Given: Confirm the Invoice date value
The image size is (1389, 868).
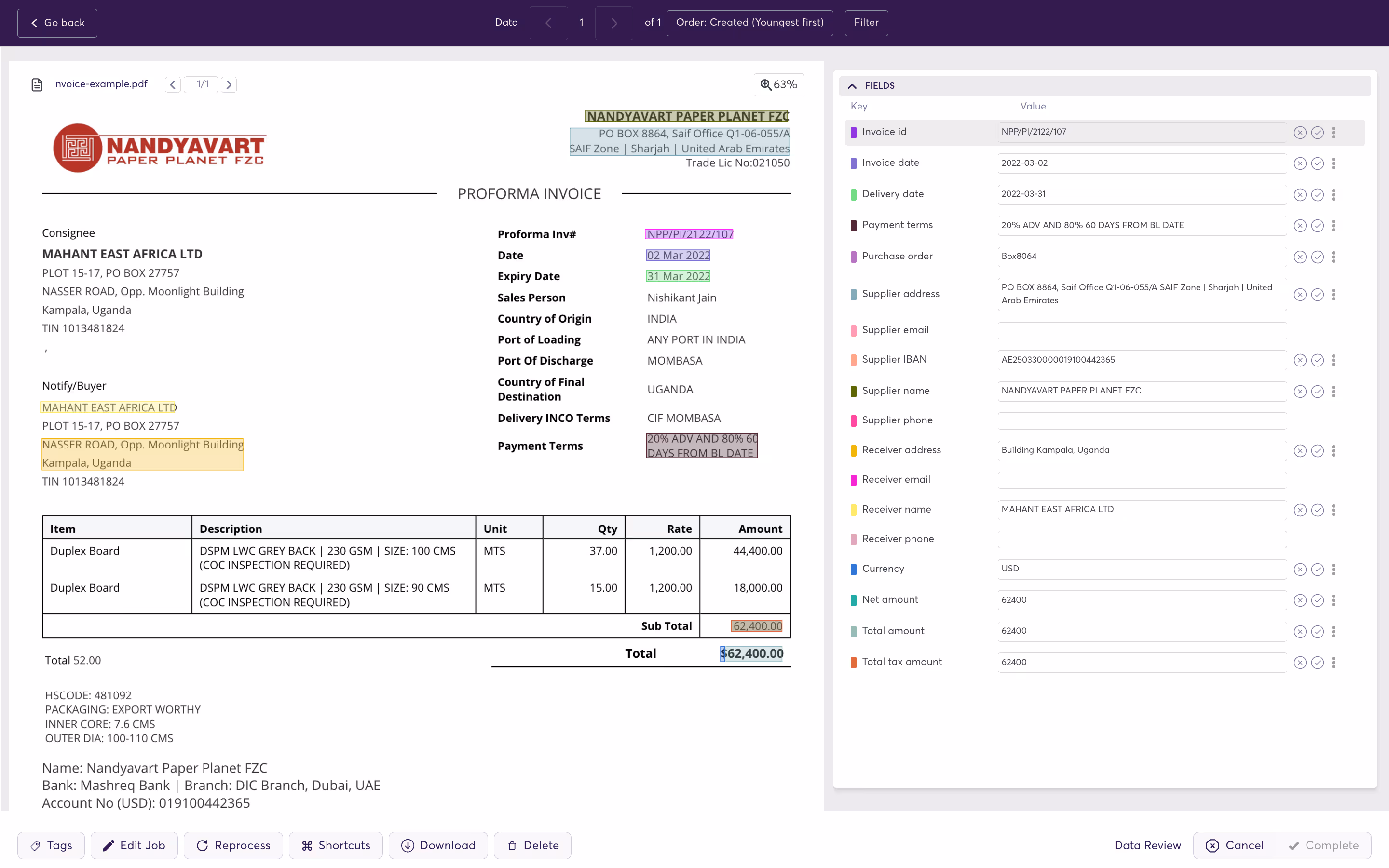Looking at the screenshot, I should pyautogui.click(x=1318, y=163).
